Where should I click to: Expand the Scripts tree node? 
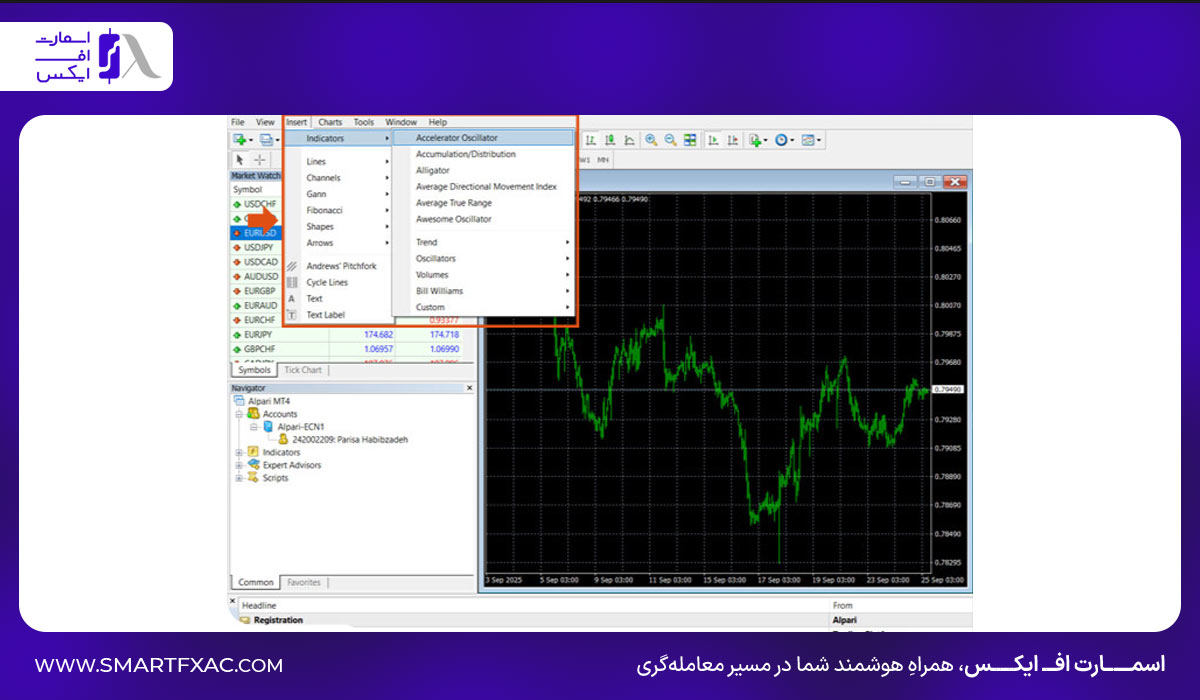pyautogui.click(x=239, y=478)
